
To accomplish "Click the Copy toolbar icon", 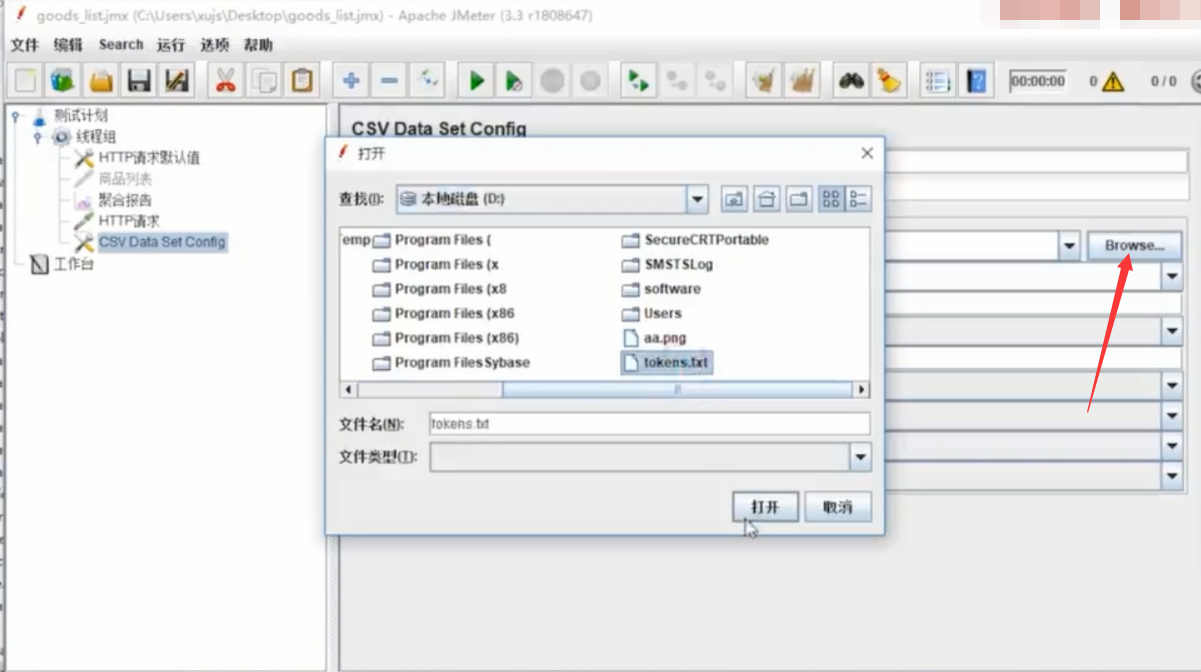I will [263, 81].
